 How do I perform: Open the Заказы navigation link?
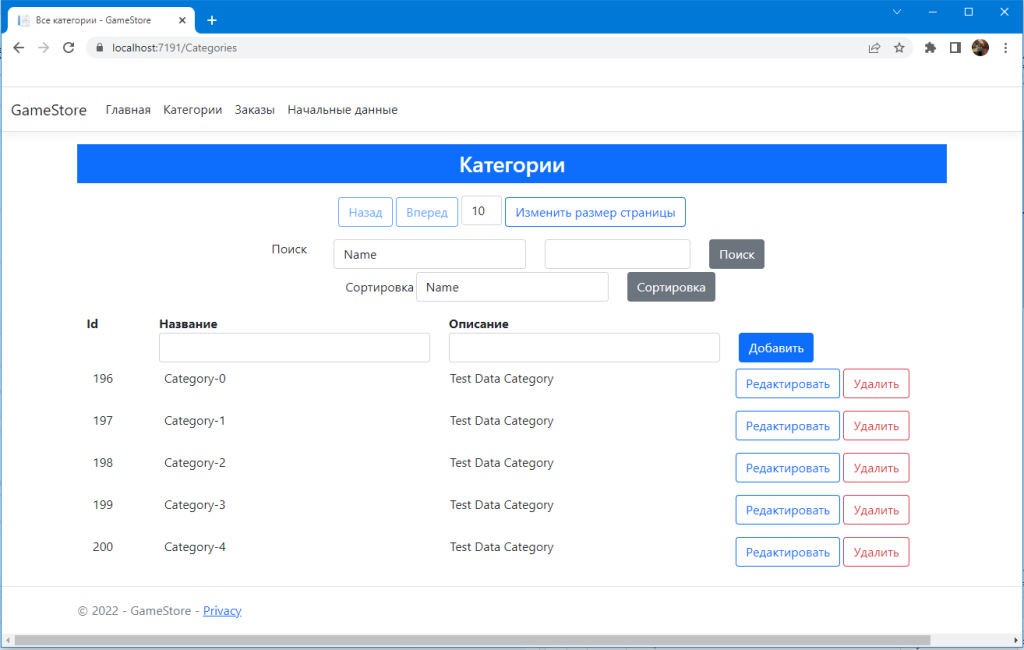click(254, 110)
